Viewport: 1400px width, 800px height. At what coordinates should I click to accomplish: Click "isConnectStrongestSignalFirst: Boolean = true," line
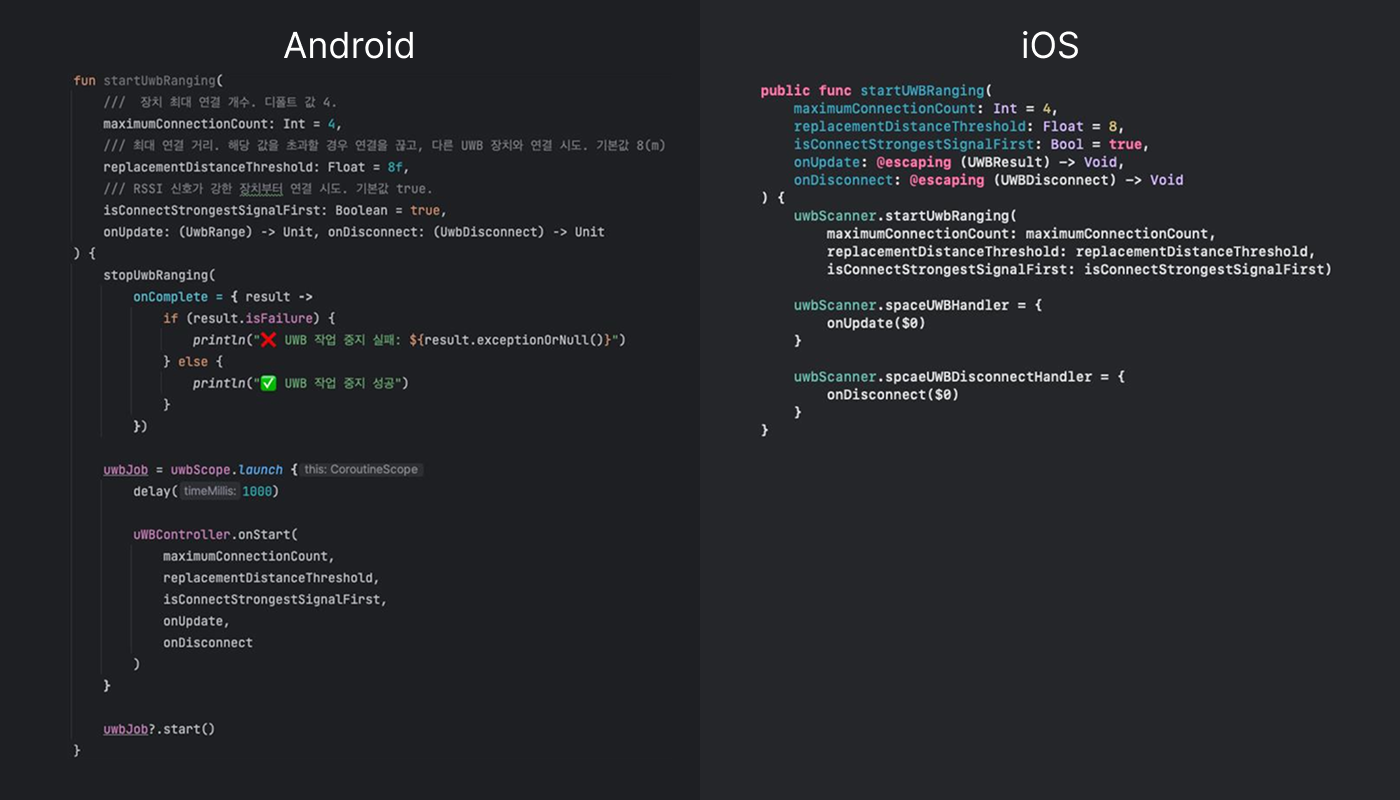click(x=275, y=210)
